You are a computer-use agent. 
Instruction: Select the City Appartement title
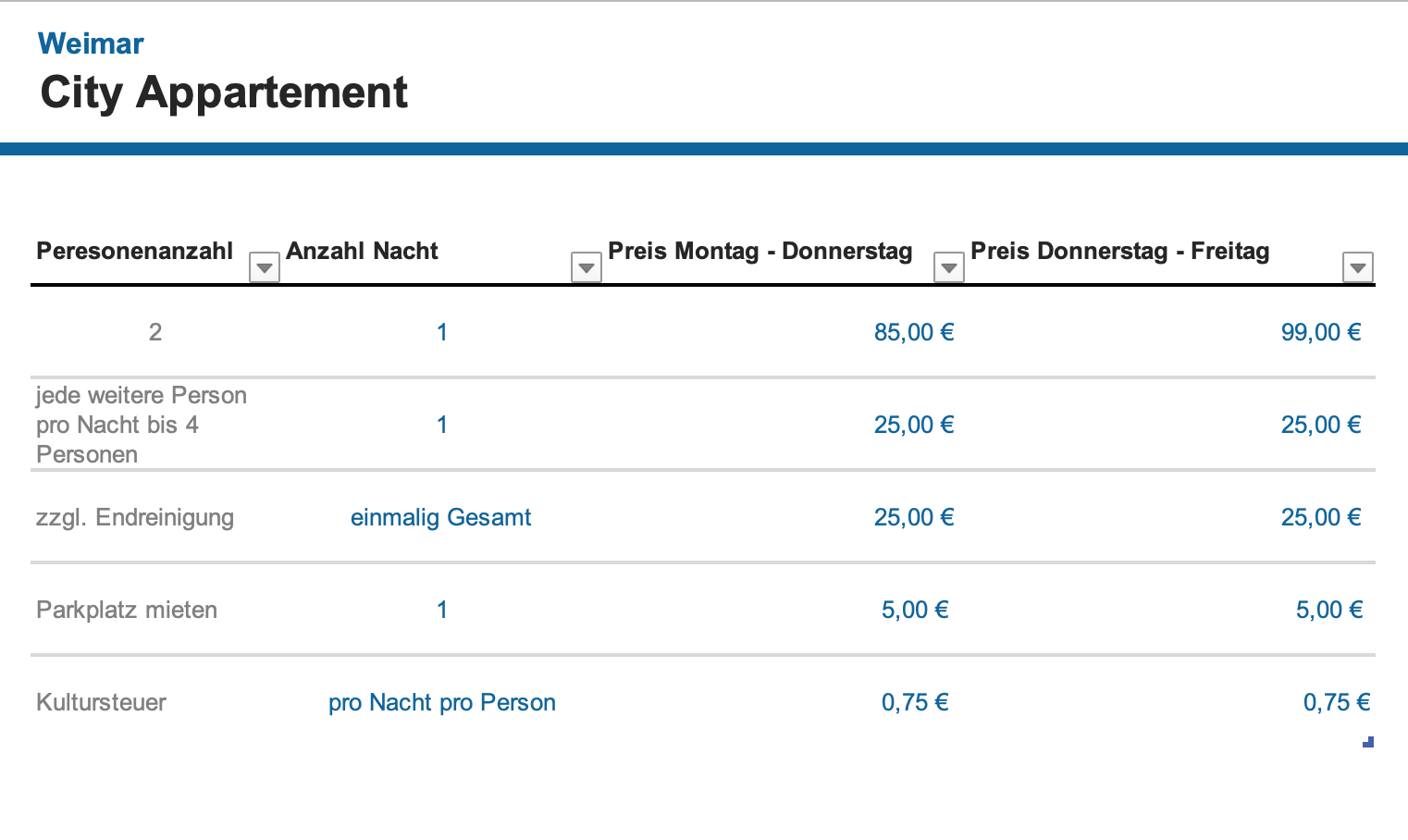(224, 93)
